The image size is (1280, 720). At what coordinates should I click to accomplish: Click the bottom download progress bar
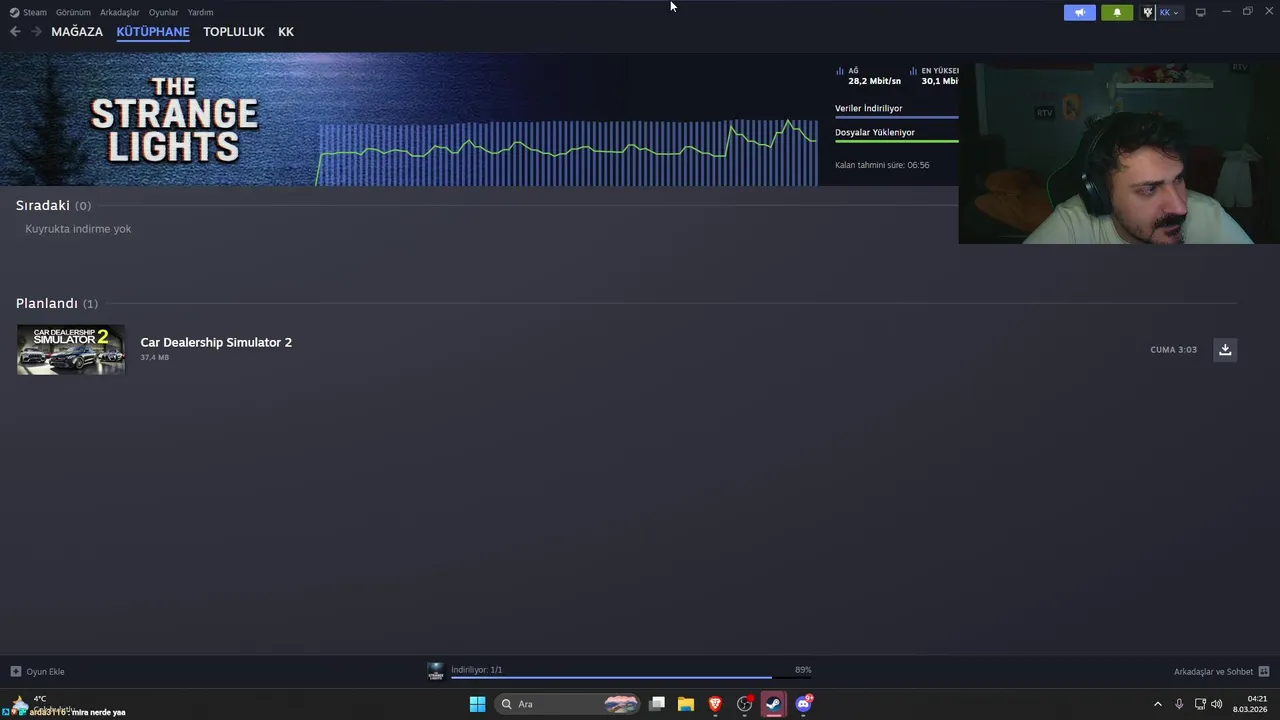point(631,677)
